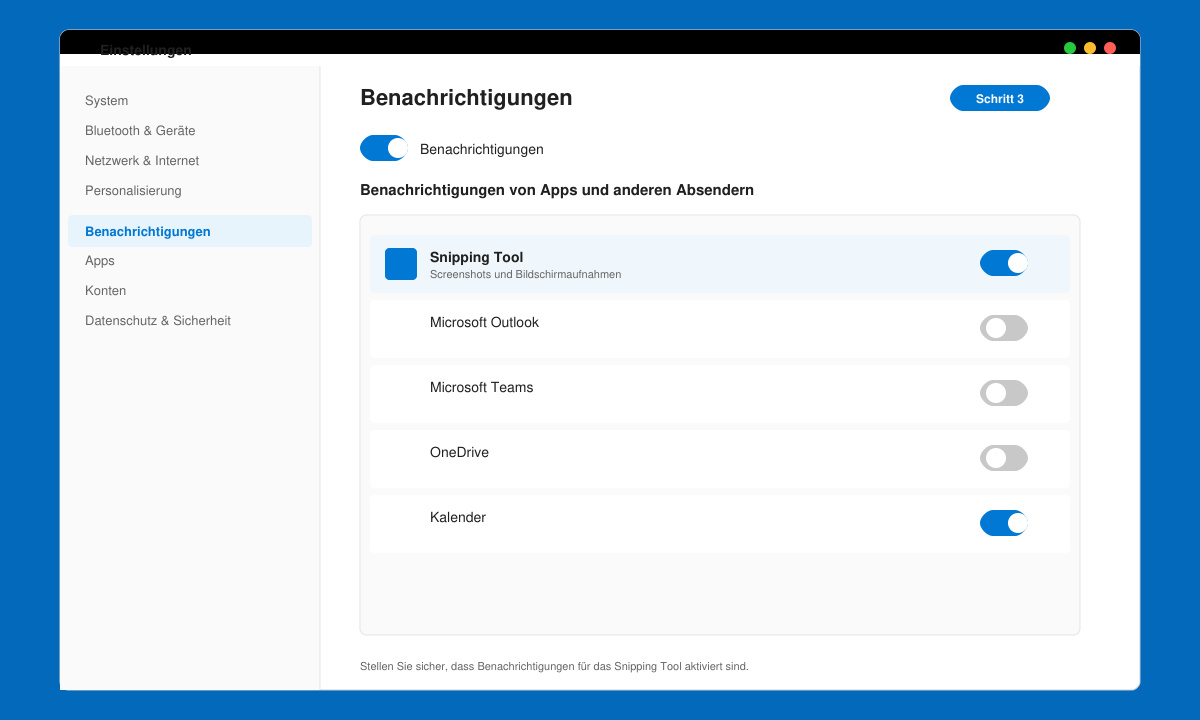Click the Kalender row label

458,517
